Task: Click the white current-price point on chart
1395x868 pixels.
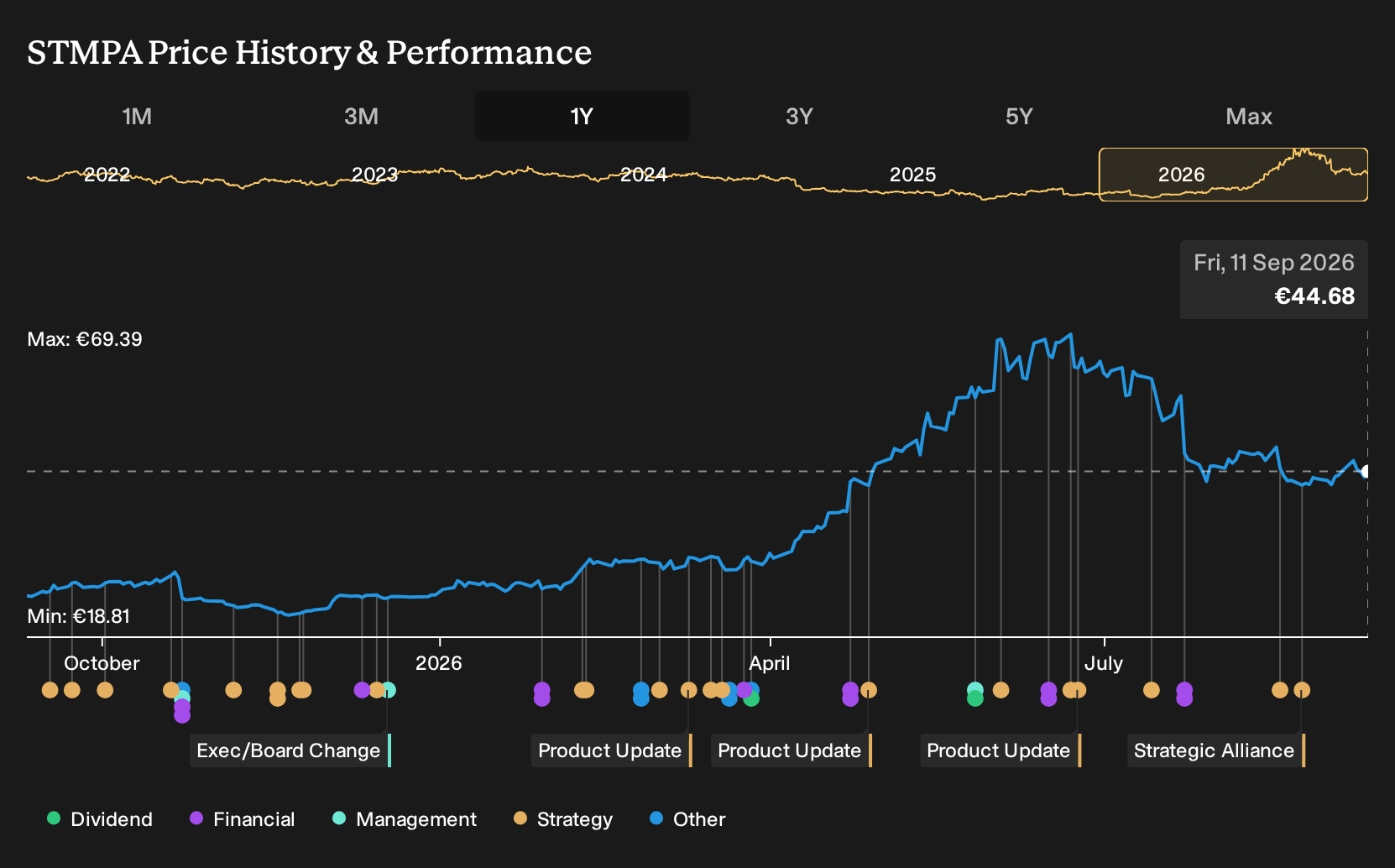Action: pyautogui.click(x=1366, y=472)
